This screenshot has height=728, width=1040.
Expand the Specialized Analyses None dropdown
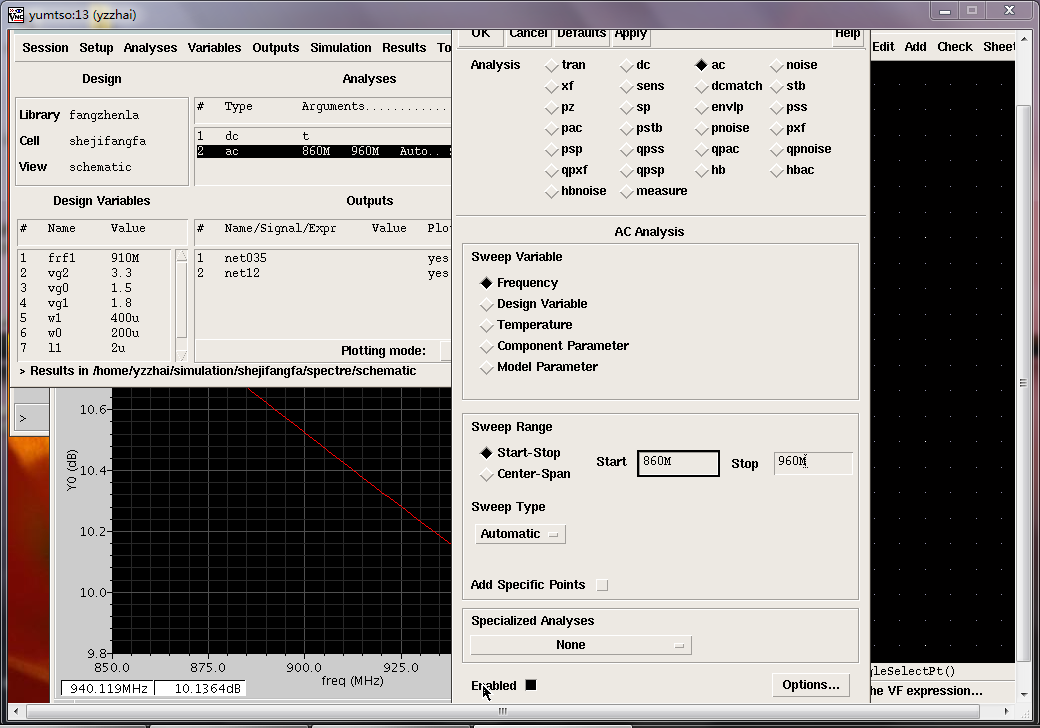(580, 645)
